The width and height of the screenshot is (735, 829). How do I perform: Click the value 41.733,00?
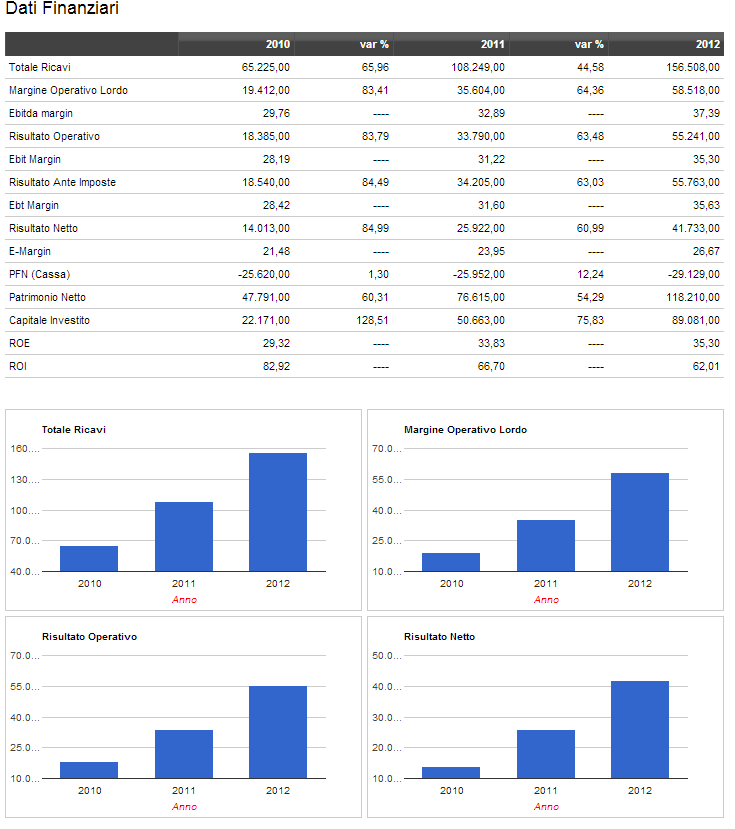click(696, 228)
